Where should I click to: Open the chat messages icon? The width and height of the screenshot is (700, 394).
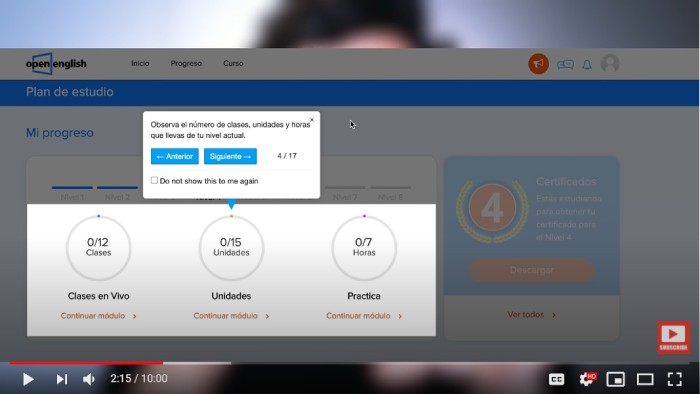tap(565, 65)
